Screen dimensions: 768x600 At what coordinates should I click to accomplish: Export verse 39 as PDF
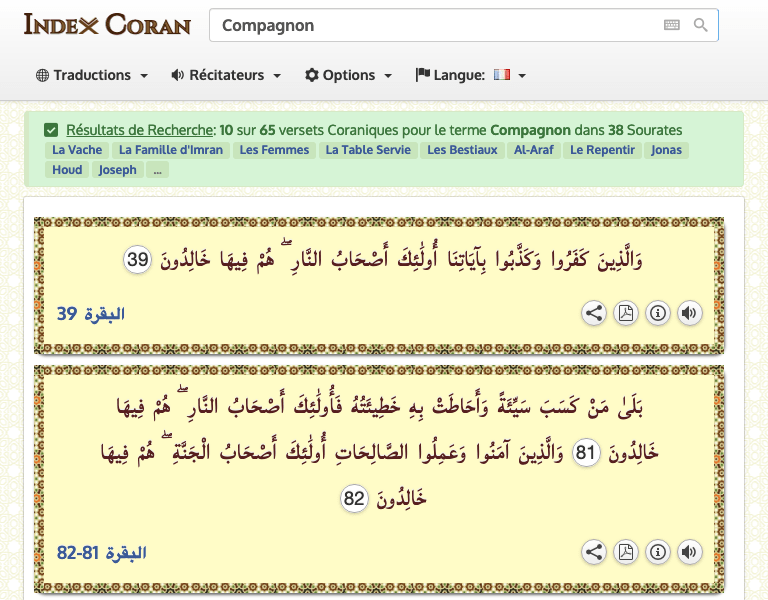(x=626, y=313)
